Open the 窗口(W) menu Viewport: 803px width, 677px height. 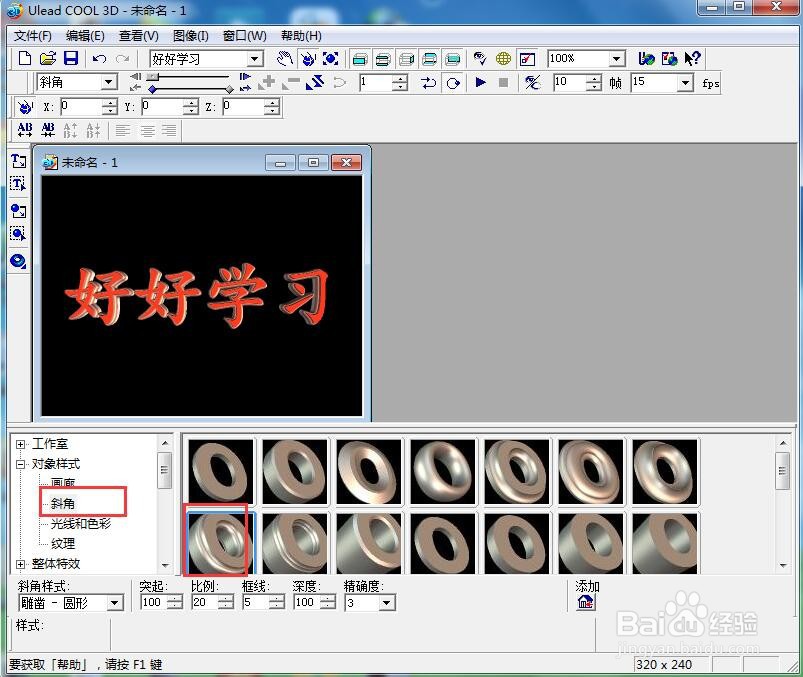coord(244,36)
